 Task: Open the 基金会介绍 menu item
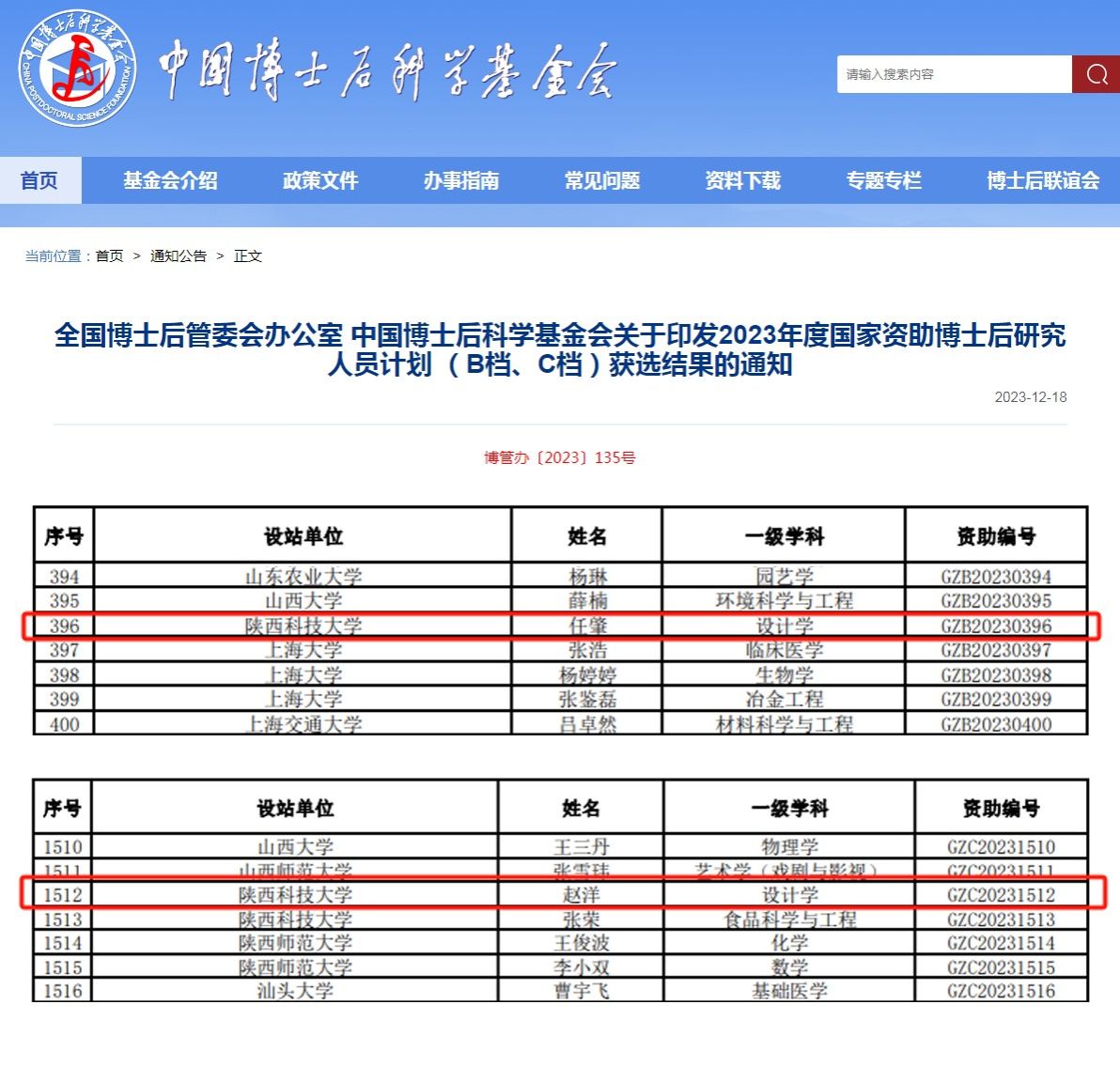pyautogui.click(x=170, y=180)
